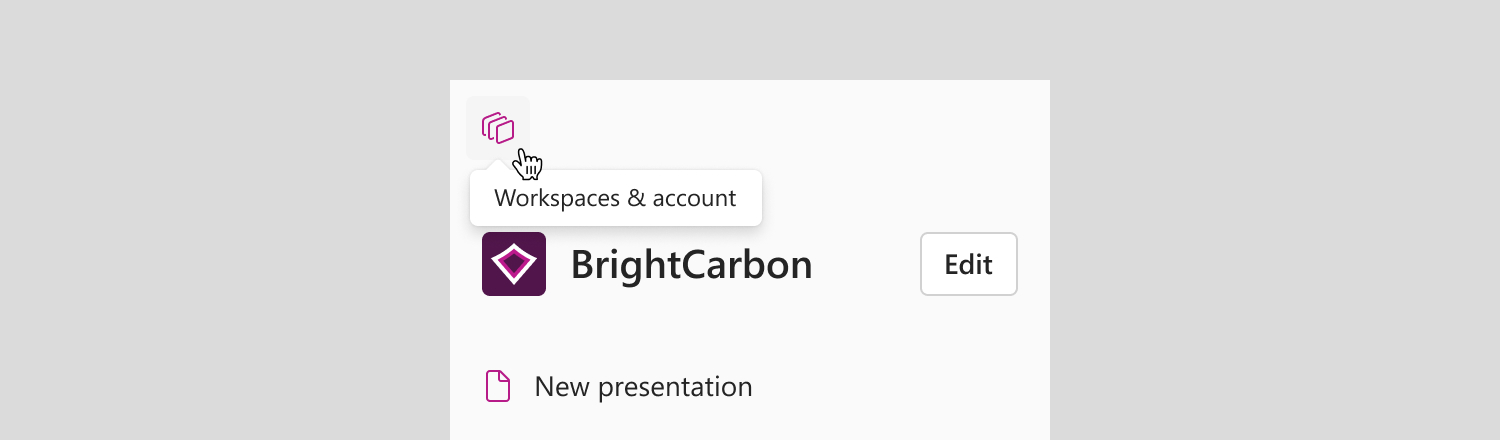
Task: Click the word account in the tooltip
Action: pos(694,198)
